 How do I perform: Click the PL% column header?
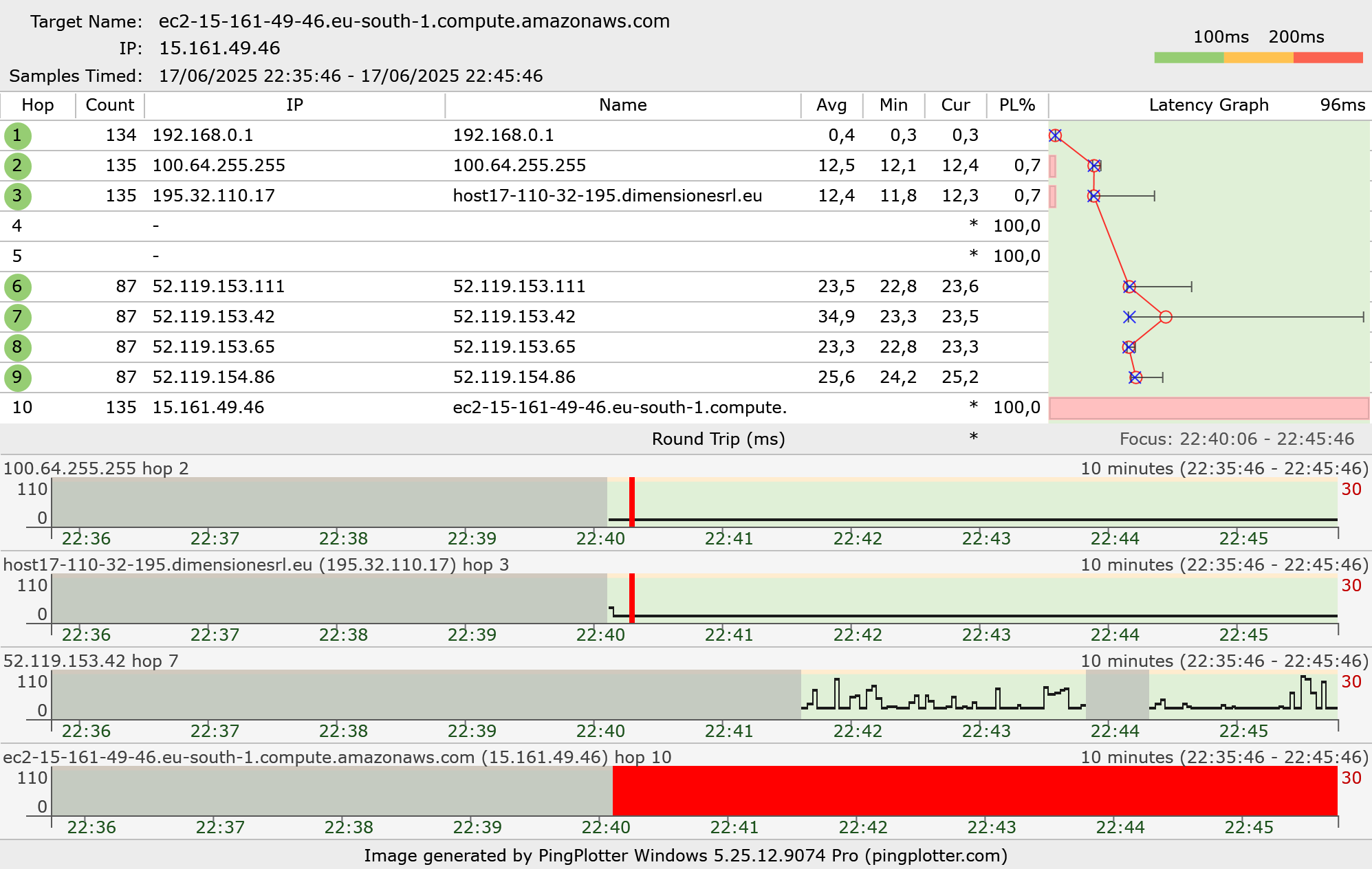pyautogui.click(x=1016, y=105)
